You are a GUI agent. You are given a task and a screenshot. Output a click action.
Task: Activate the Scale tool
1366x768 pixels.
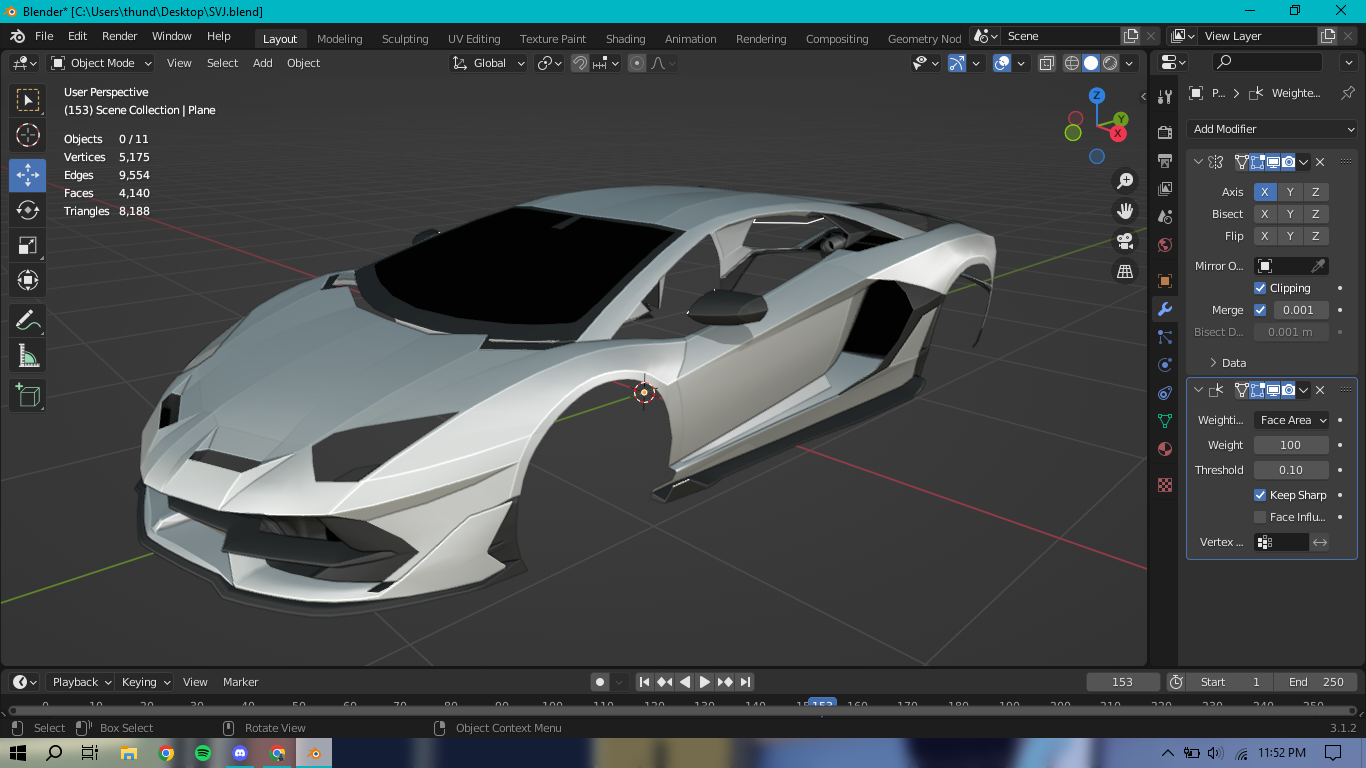click(27, 246)
